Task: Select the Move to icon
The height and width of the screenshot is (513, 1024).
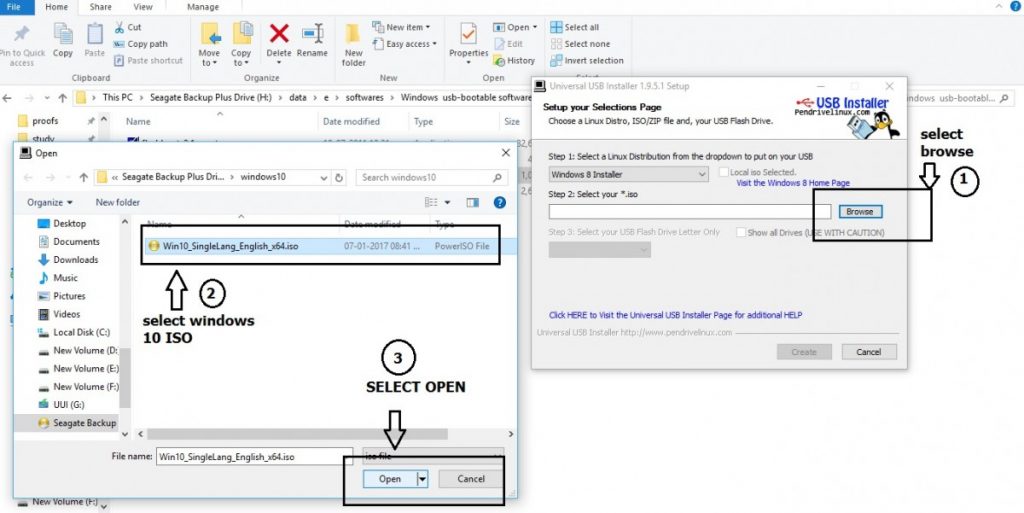Action: coord(209,40)
